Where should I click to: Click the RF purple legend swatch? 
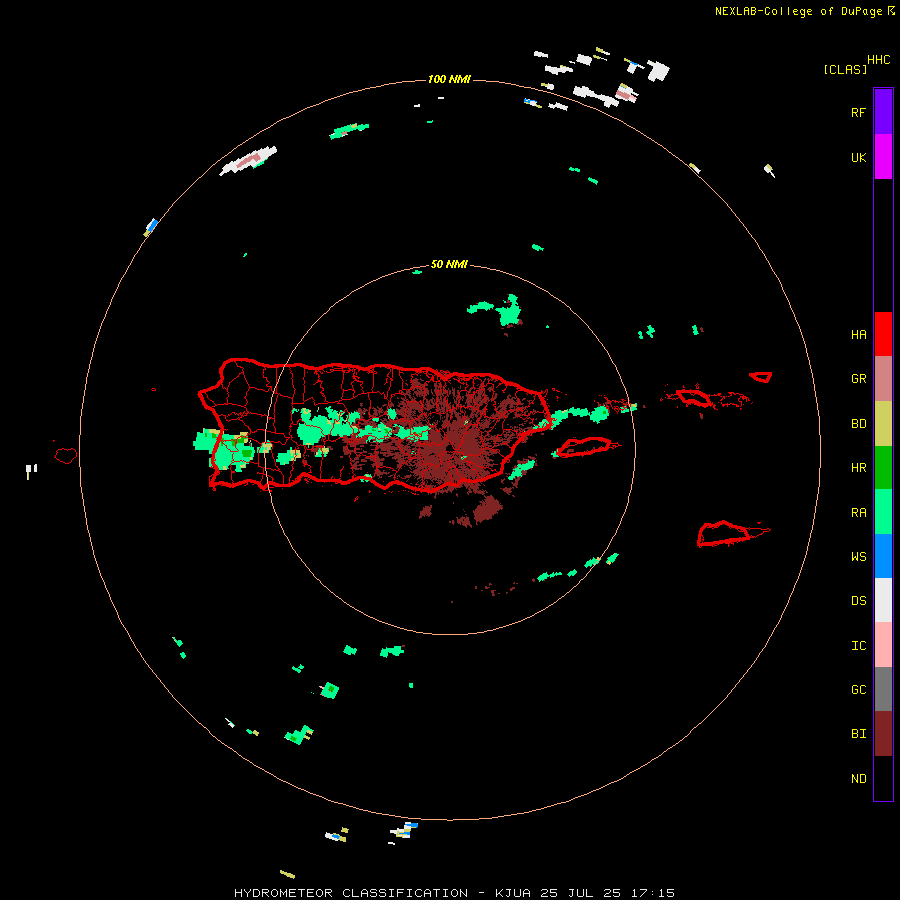coord(883,112)
